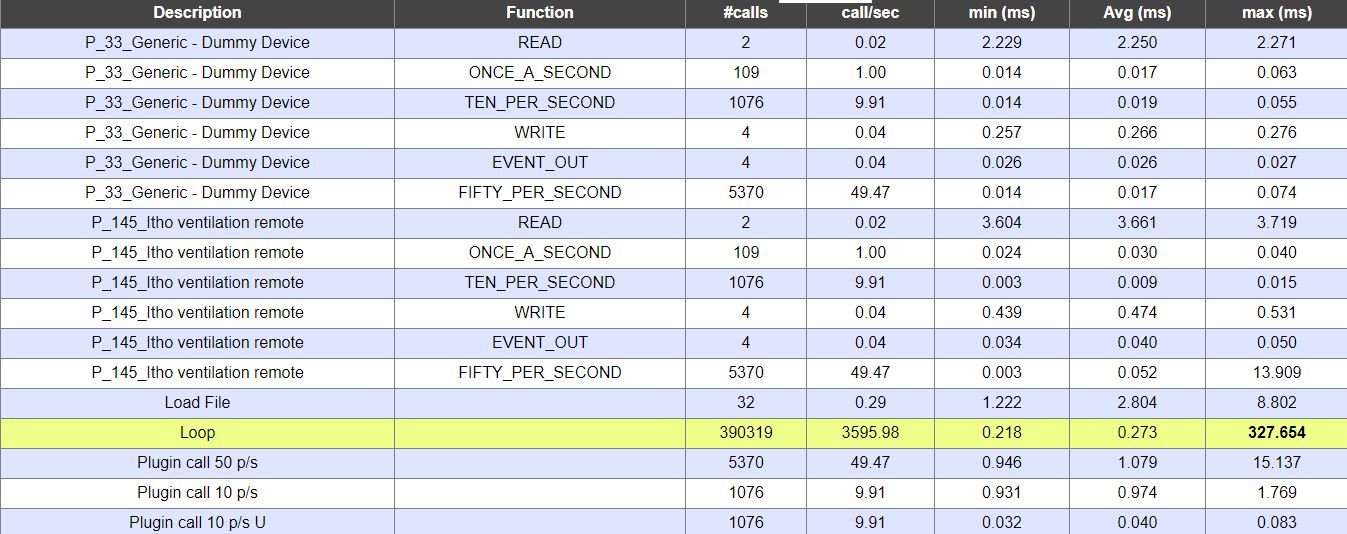Click the P_145 Itho READ function cell
The width and height of the screenshot is (1347, 534).
click(540, 223)
